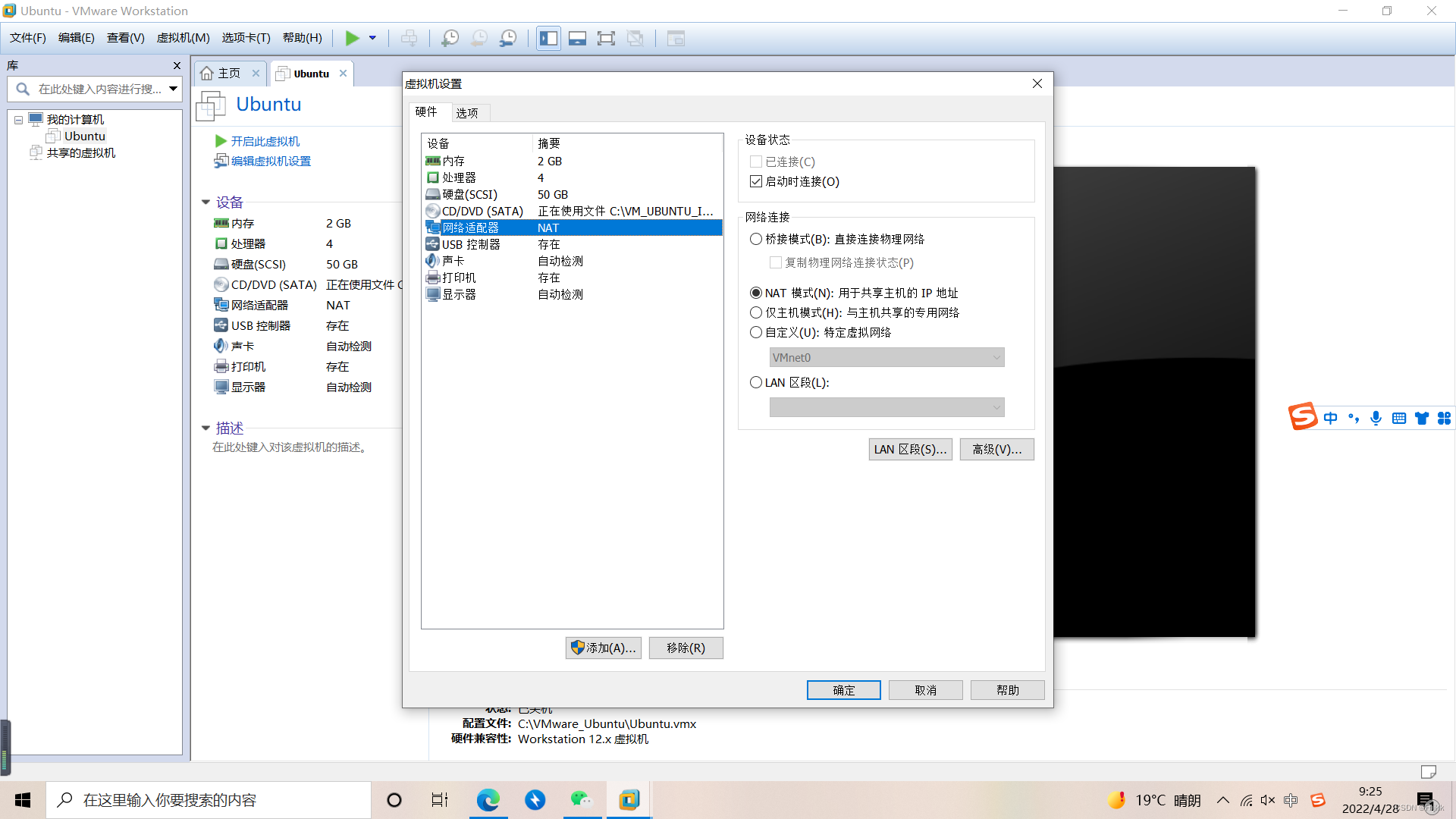Screen dimensions: 1456x819
Task: Click the 添加(A)... button
Action: click(x=604, y=648)
